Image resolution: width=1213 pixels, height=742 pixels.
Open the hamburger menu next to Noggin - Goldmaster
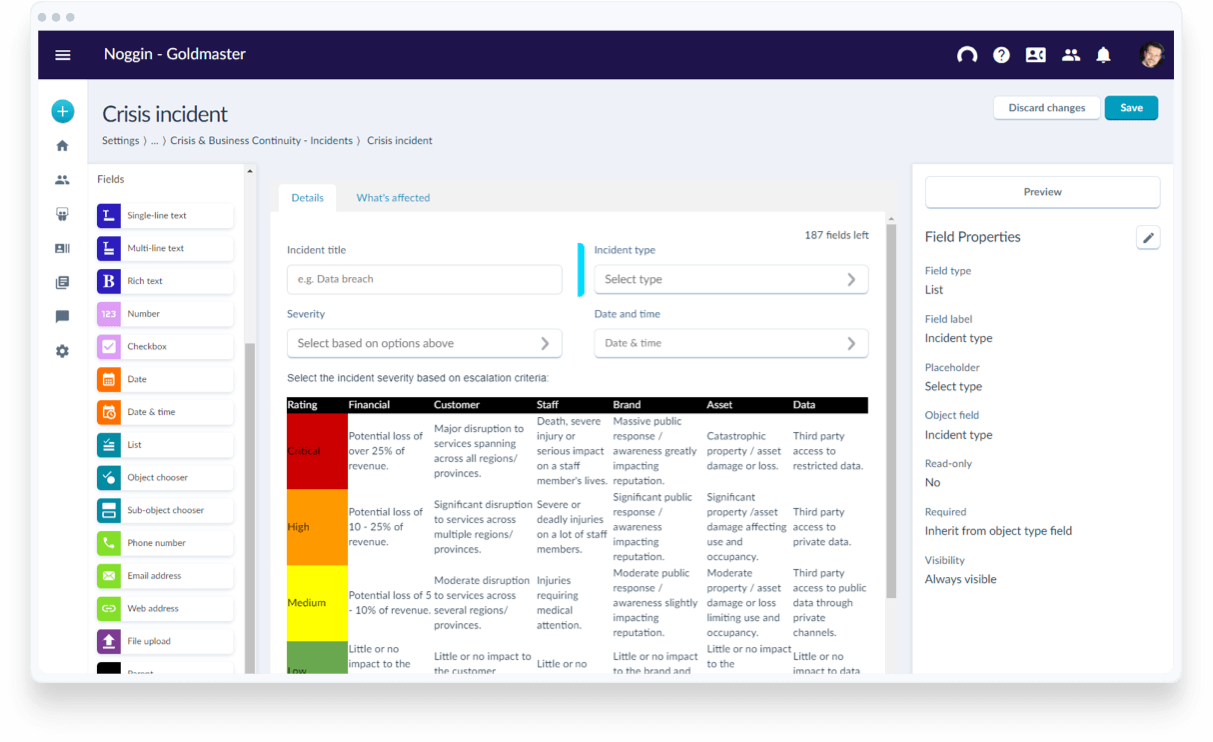[63, 55]
